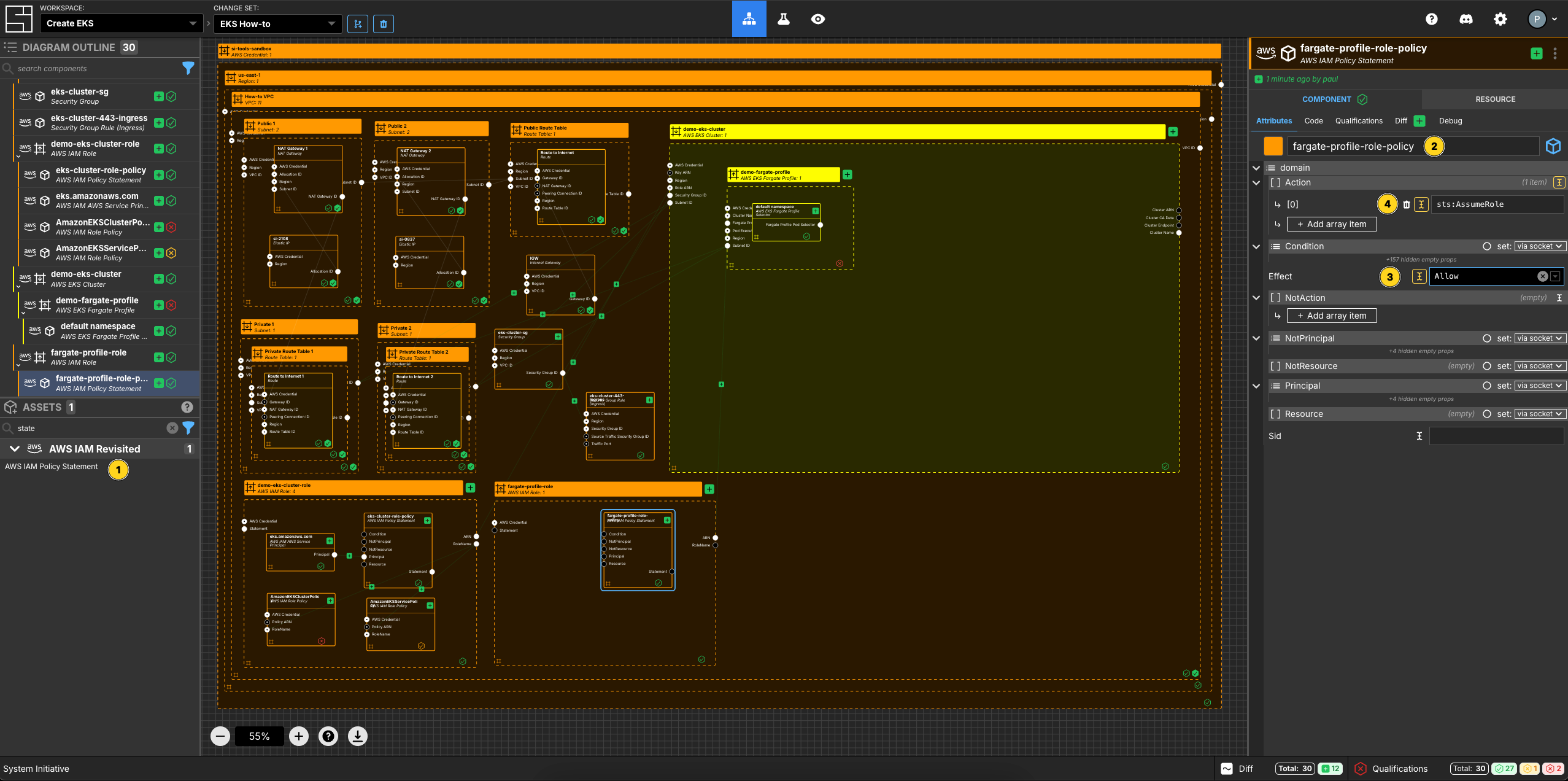This screenshot has width=1568, height=781.
Task: Click the abandon change set trash icon
Action: [384, 24]
